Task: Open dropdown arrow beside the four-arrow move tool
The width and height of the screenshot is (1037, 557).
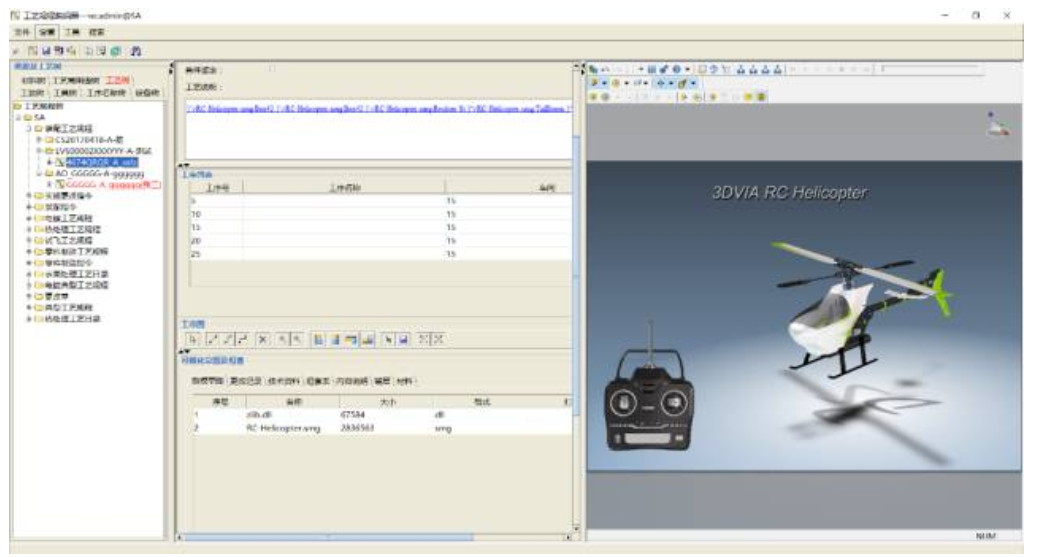Action: tap(671, 83)
